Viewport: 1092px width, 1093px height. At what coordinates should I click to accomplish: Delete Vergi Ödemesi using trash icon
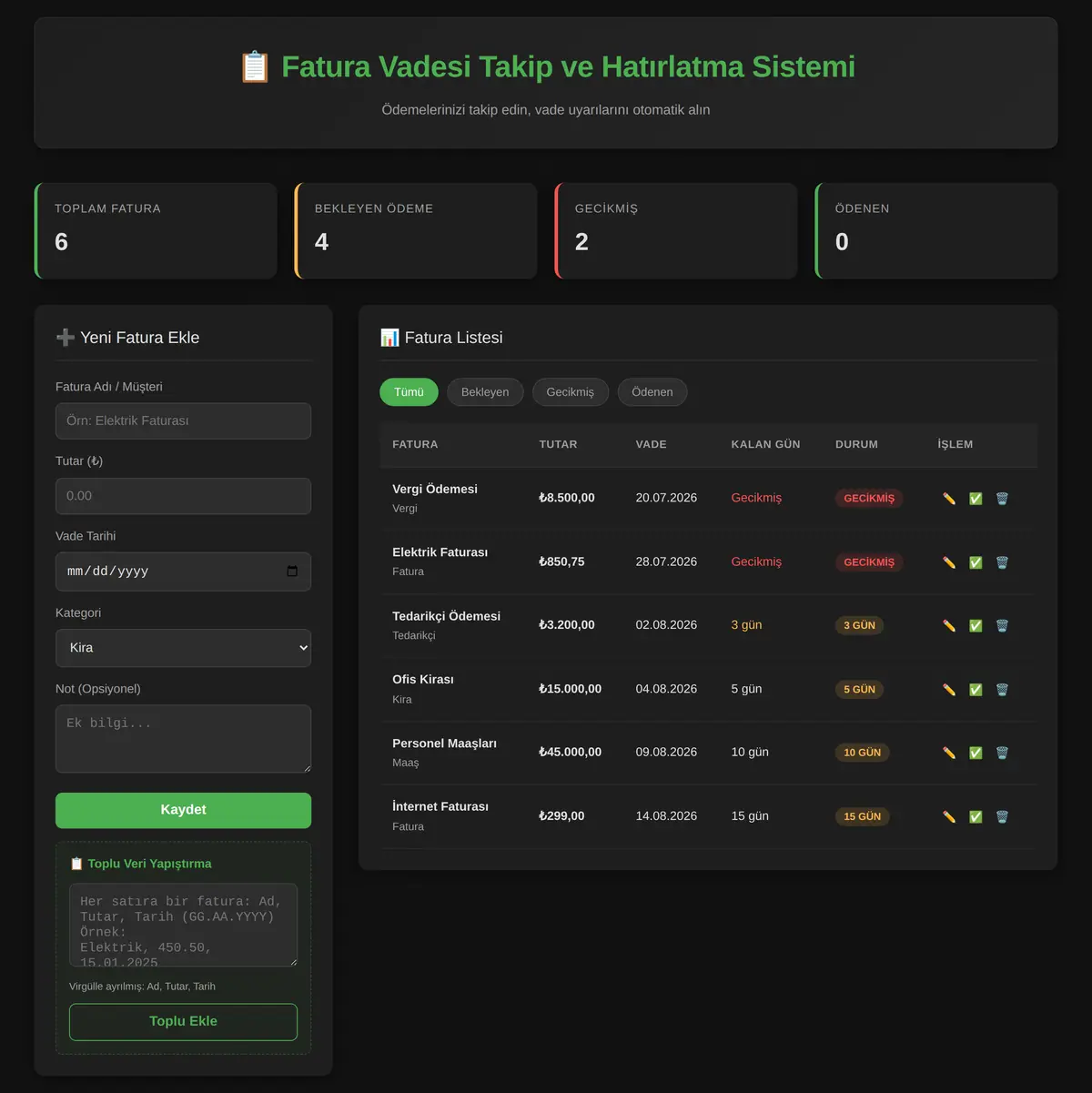click(x=1002, y=499)
